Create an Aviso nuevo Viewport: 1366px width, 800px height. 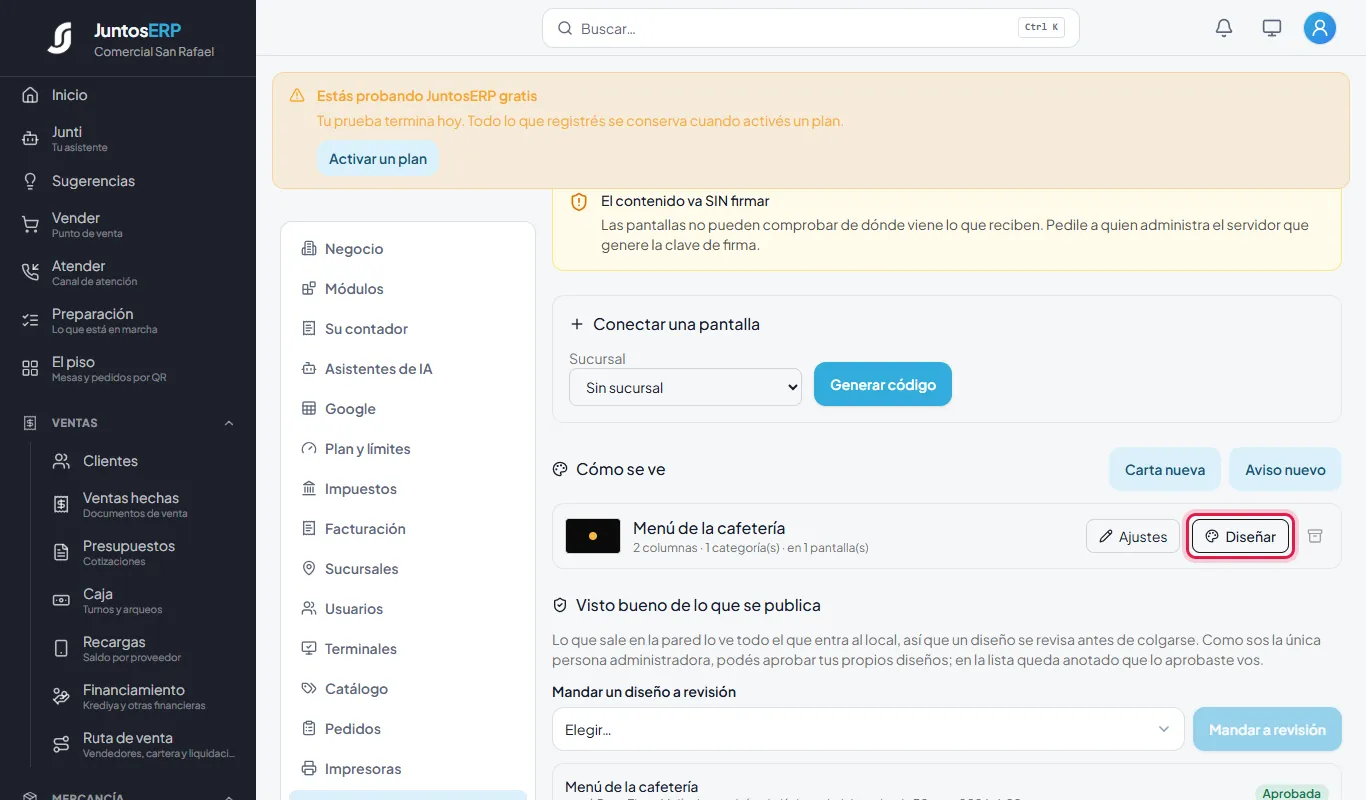coord(1285,469)
